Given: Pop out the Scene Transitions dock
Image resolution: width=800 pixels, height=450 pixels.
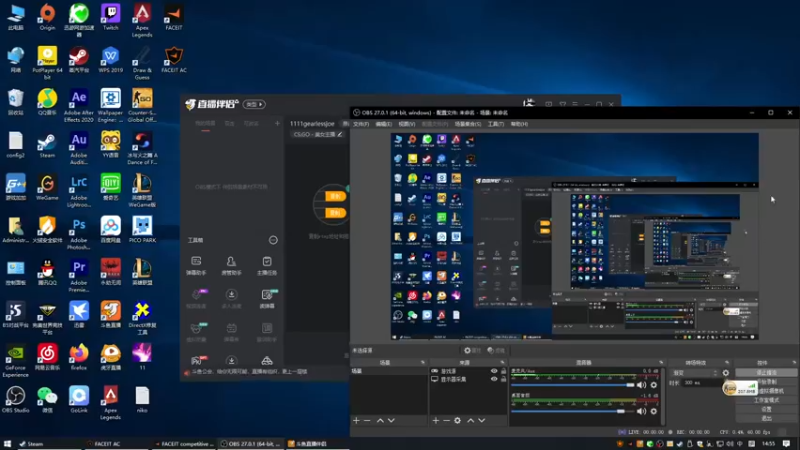Looking at the screenshot, I should [x=728, y=362].
